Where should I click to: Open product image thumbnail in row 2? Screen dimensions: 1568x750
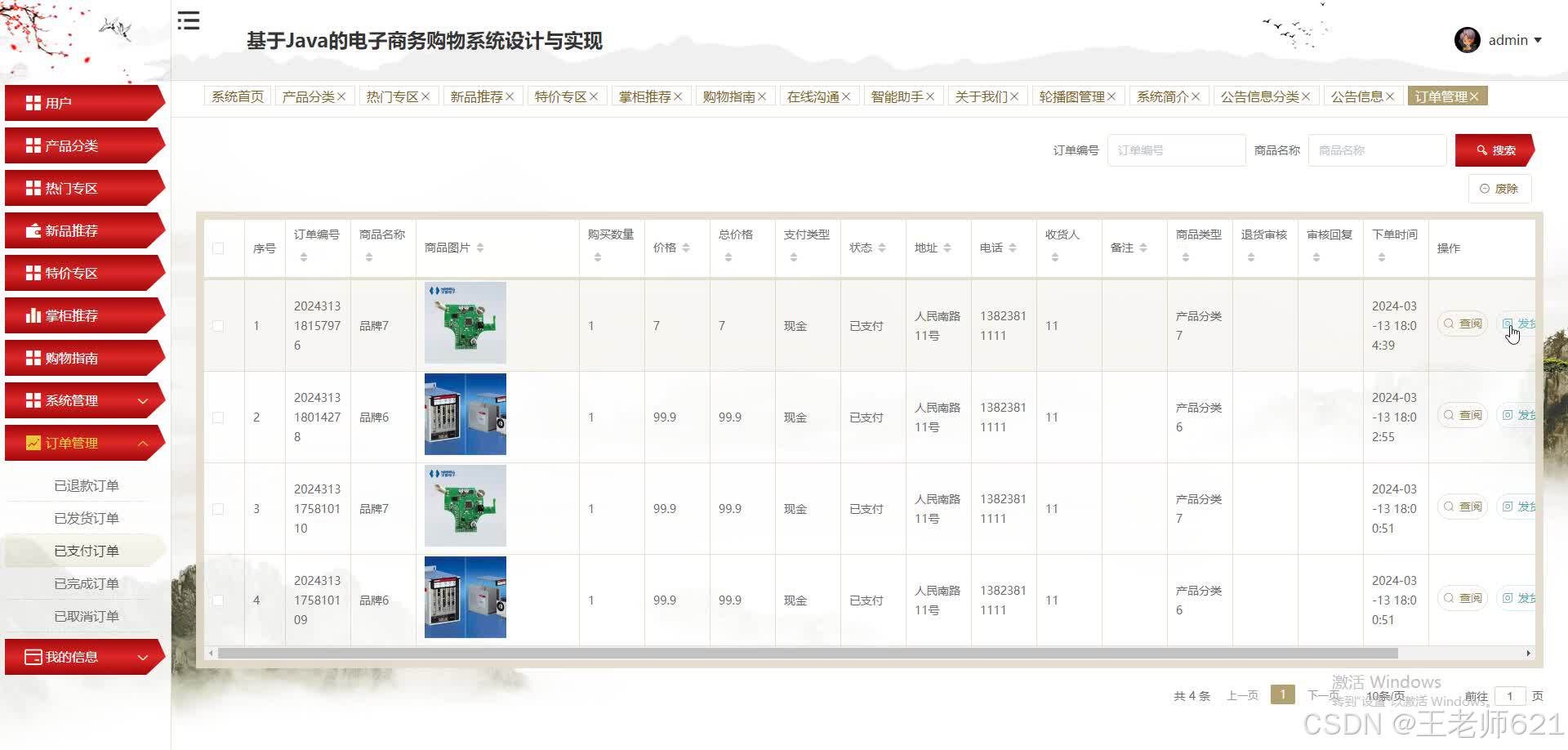click(x=465, y=414)
